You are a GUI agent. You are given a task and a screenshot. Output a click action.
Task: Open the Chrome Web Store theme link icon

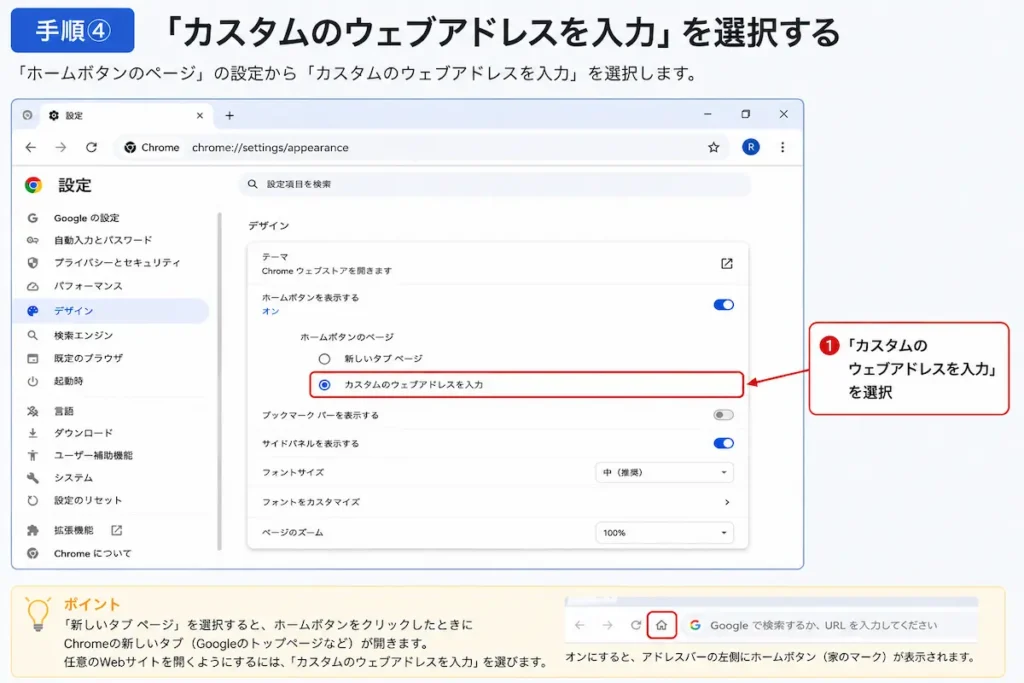[x=726, y=264]
